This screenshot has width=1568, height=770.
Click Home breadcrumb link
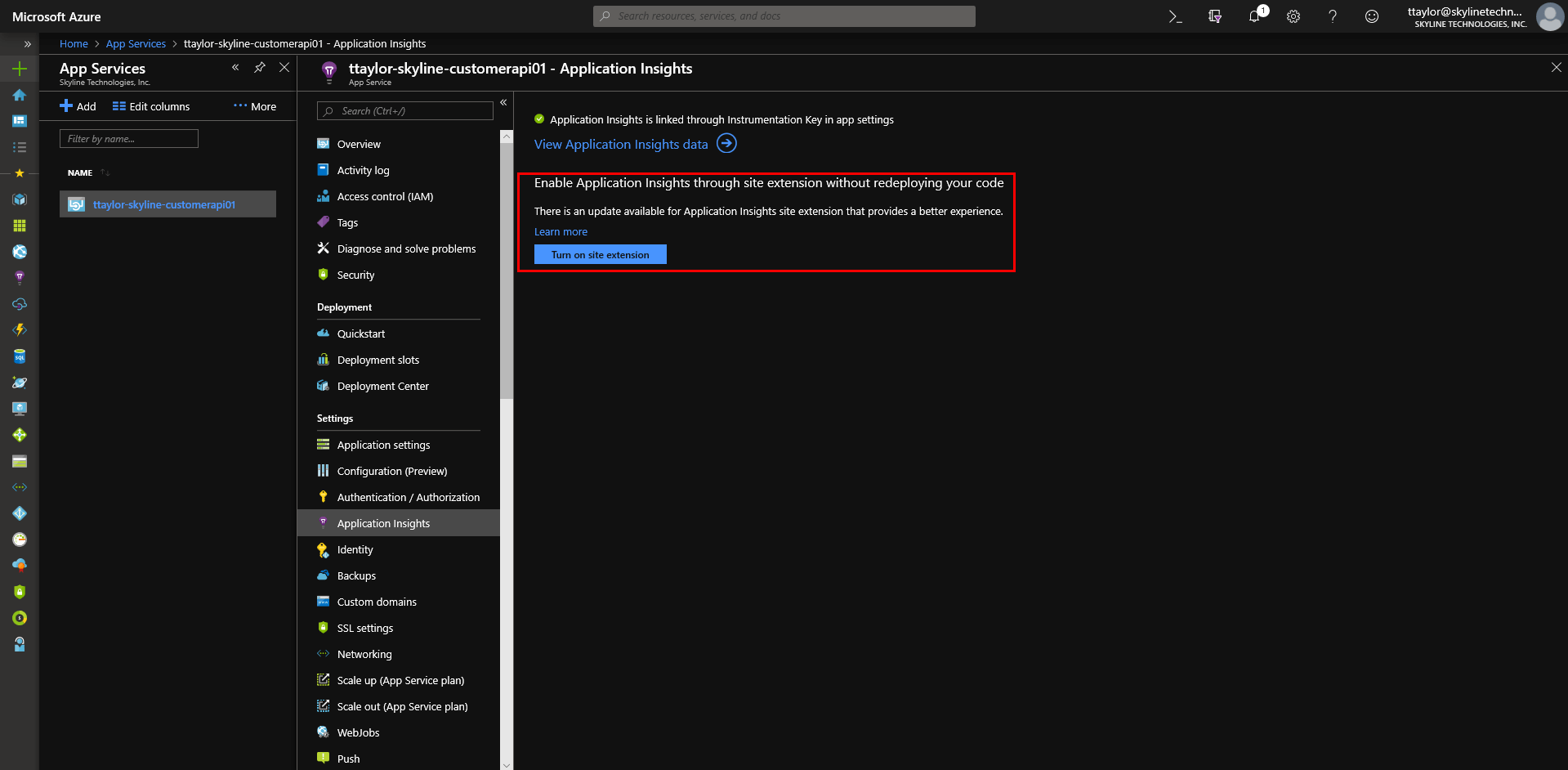(x=74, y=44)
